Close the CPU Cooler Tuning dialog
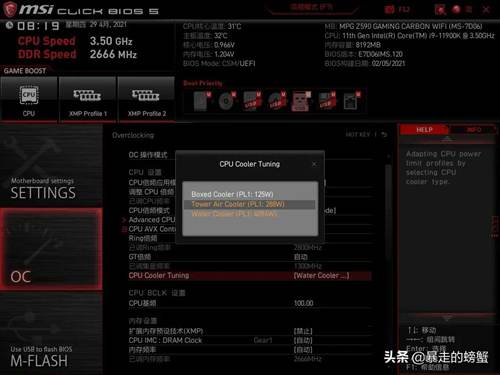 [314, 164]
